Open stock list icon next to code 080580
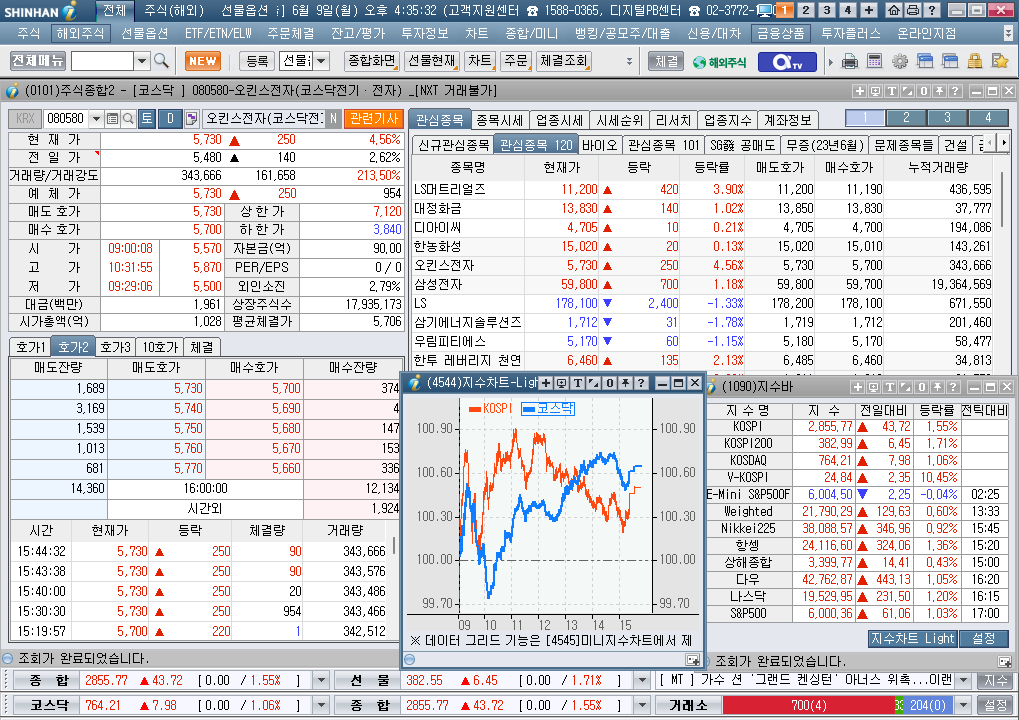1019x720 pixels. [x=112, y=118]
